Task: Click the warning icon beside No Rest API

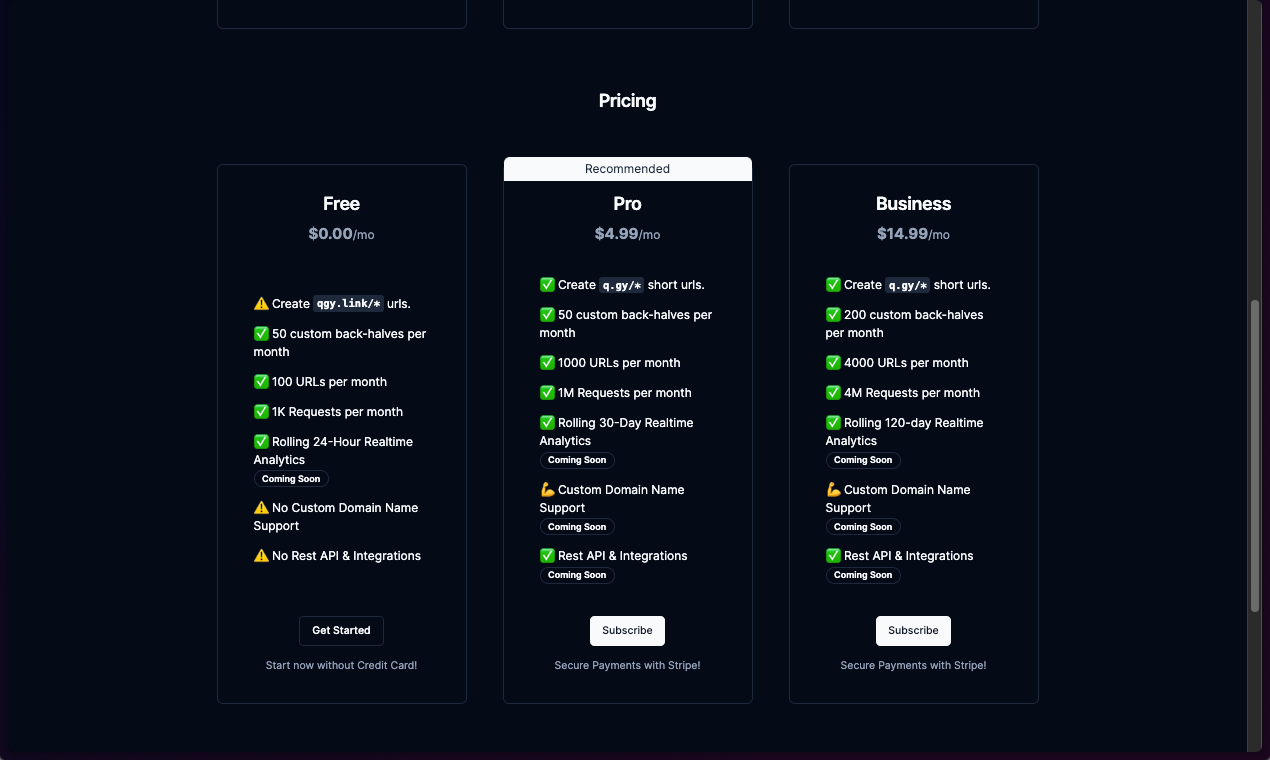Action: click(x=261, y=556)
